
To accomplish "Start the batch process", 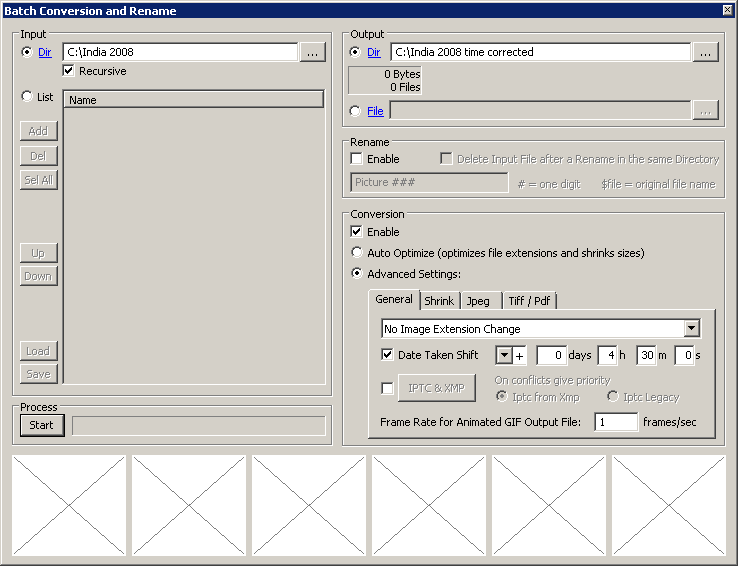I will (42, 425).
